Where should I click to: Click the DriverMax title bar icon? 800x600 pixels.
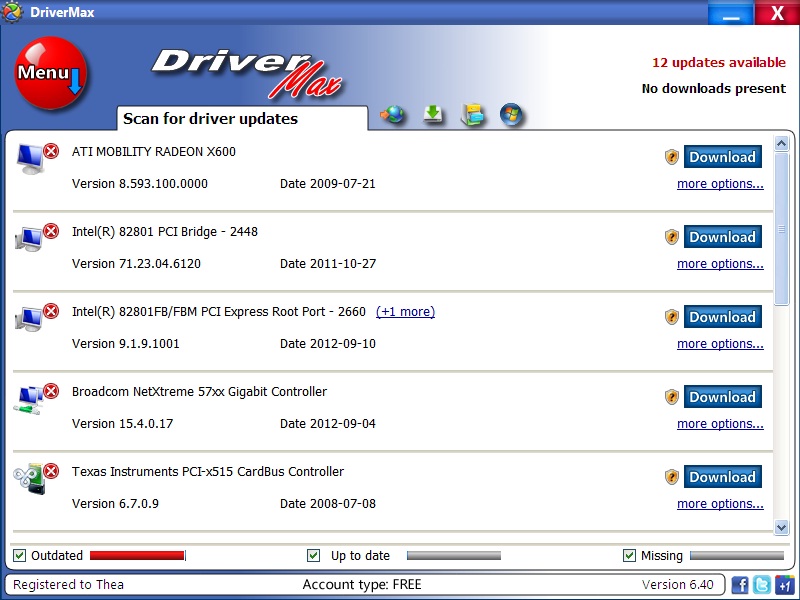pyautogui.click(x=12, y=12)
